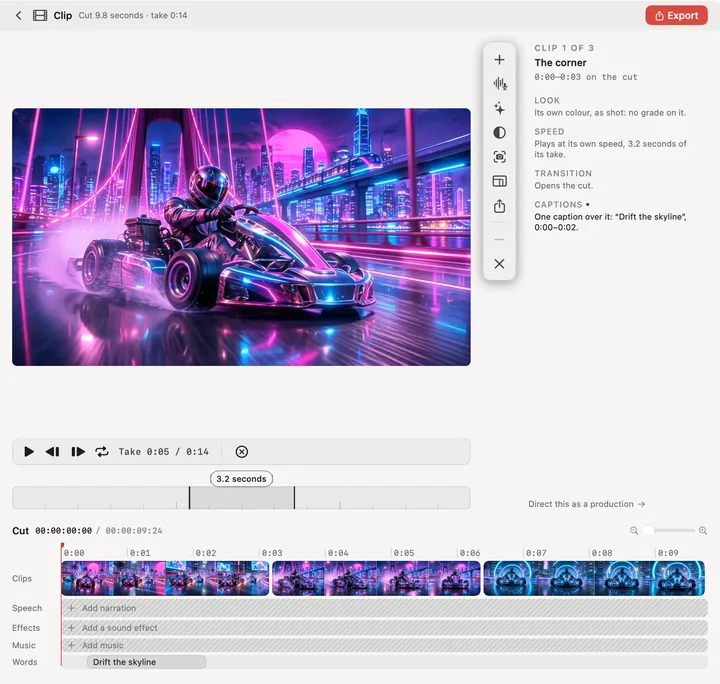720x684 pixels.
Task: Close the vertical toolbar with X
Action: 499,264
